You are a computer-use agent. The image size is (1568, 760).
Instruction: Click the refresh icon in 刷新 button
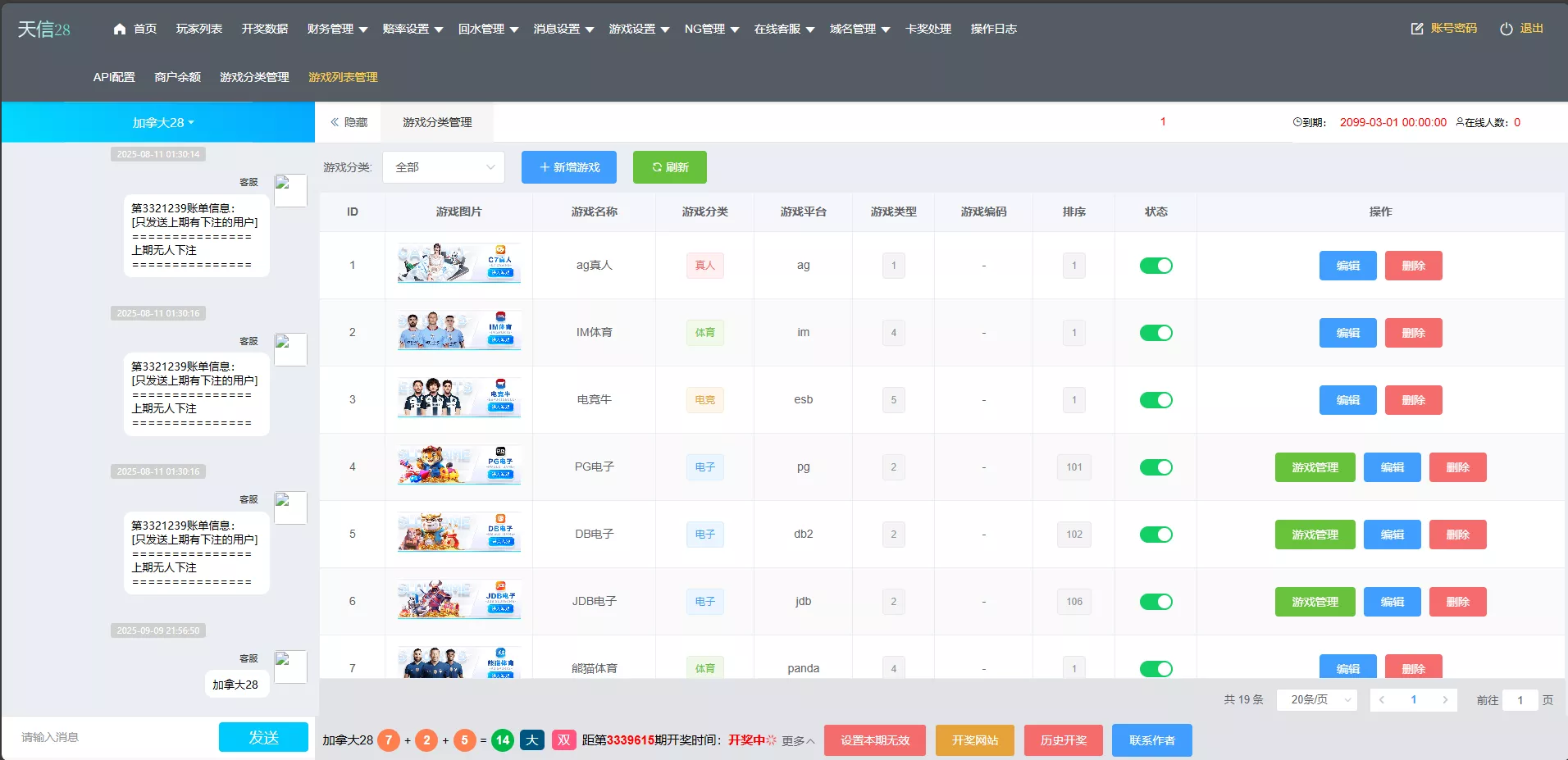tap(657, 167)
